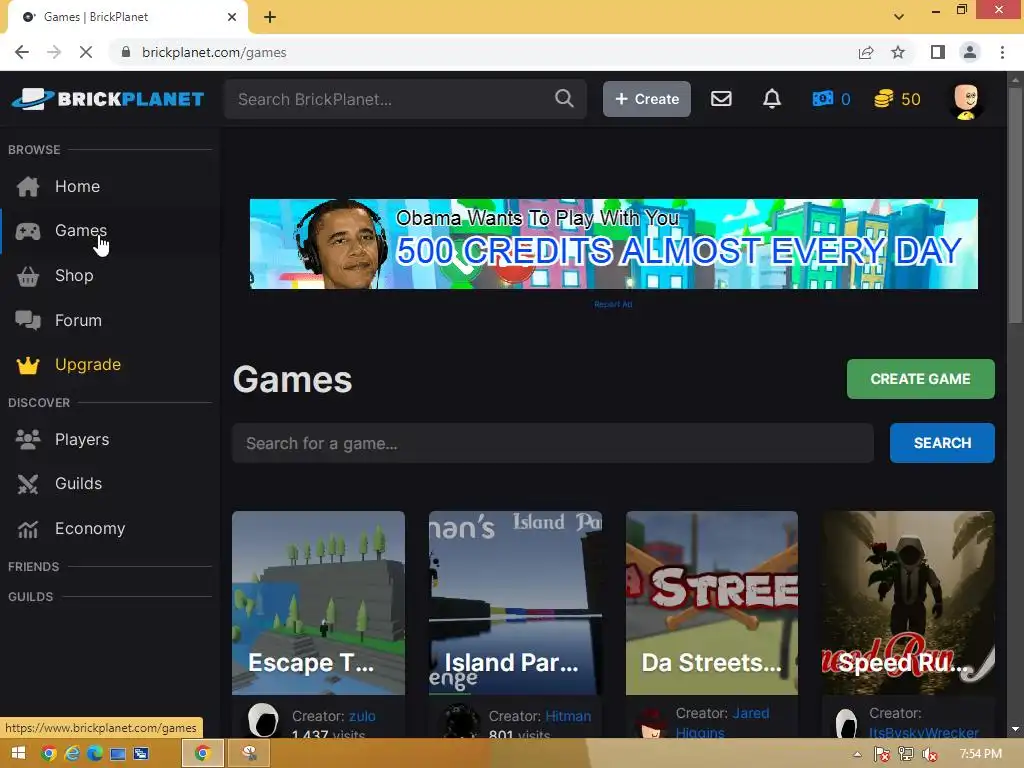This screenshot has width=1024, height=768.
Task: Open the tab search chevron dropdown
Action: click(899, 17)
